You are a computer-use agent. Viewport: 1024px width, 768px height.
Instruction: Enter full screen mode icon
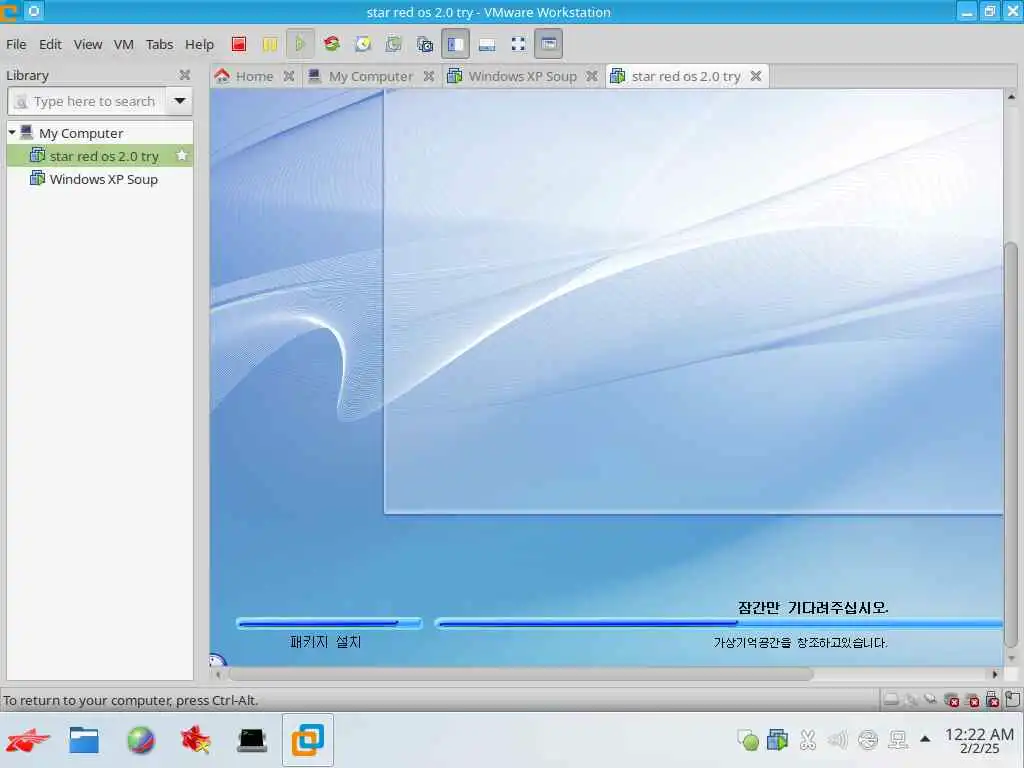(x=519, y=44)
